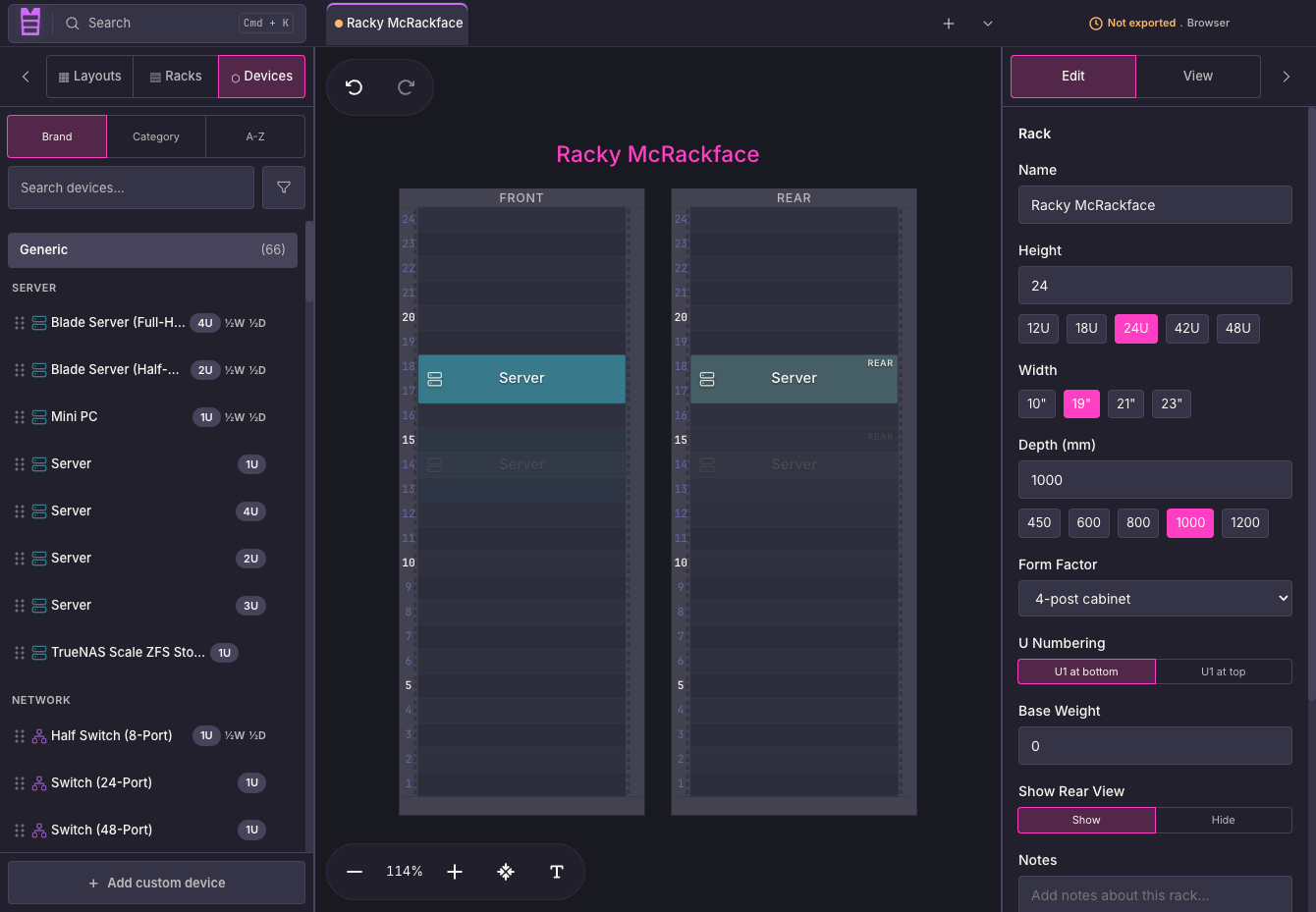
Task: Expand the tab list chevron at top
Action: 988,24
